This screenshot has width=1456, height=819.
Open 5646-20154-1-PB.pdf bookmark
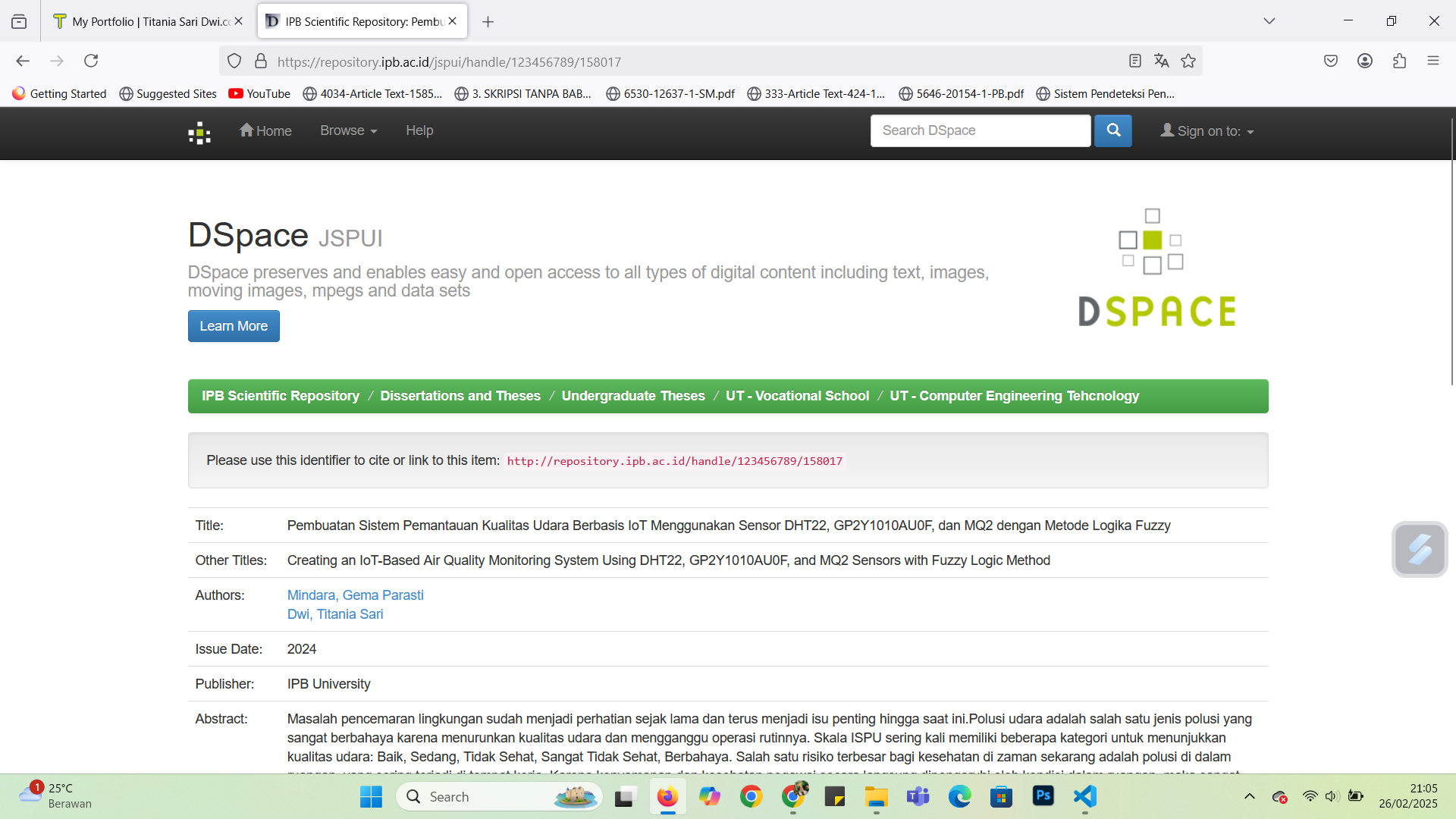pos(961,93)
